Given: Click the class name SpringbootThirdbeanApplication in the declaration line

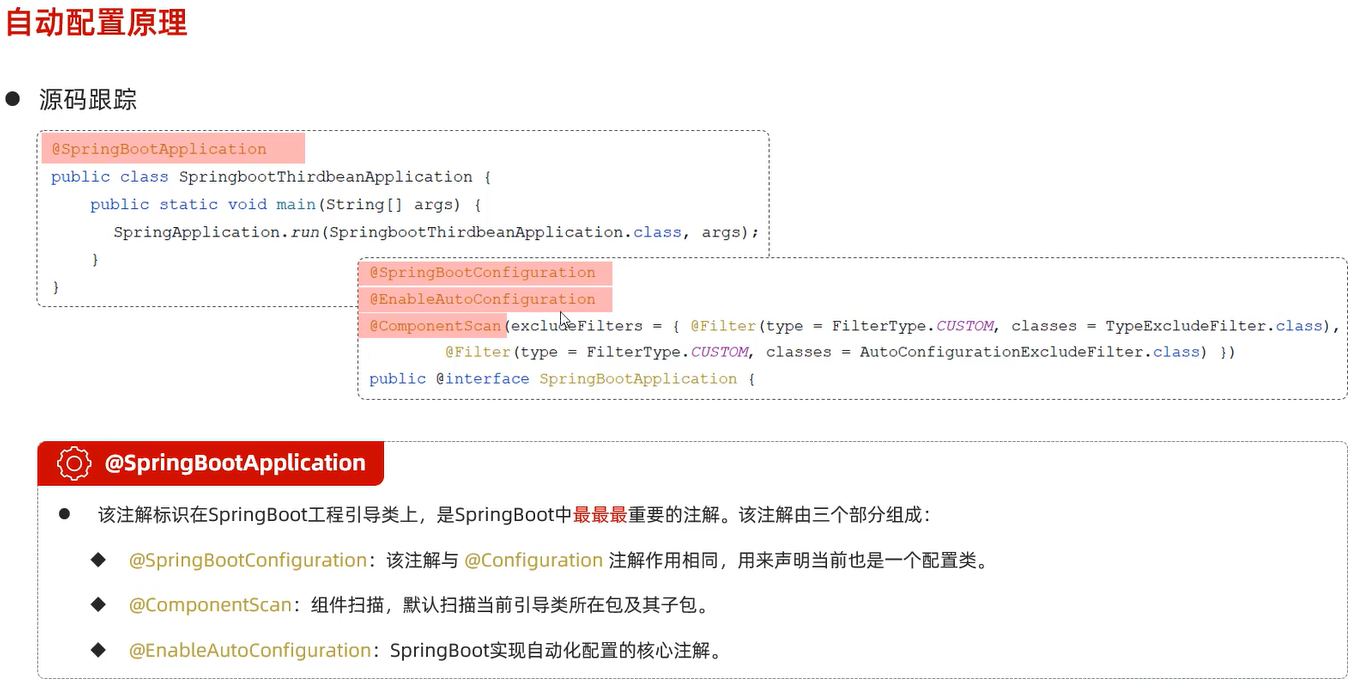Looking at the screenshot, I should [325, 177].
